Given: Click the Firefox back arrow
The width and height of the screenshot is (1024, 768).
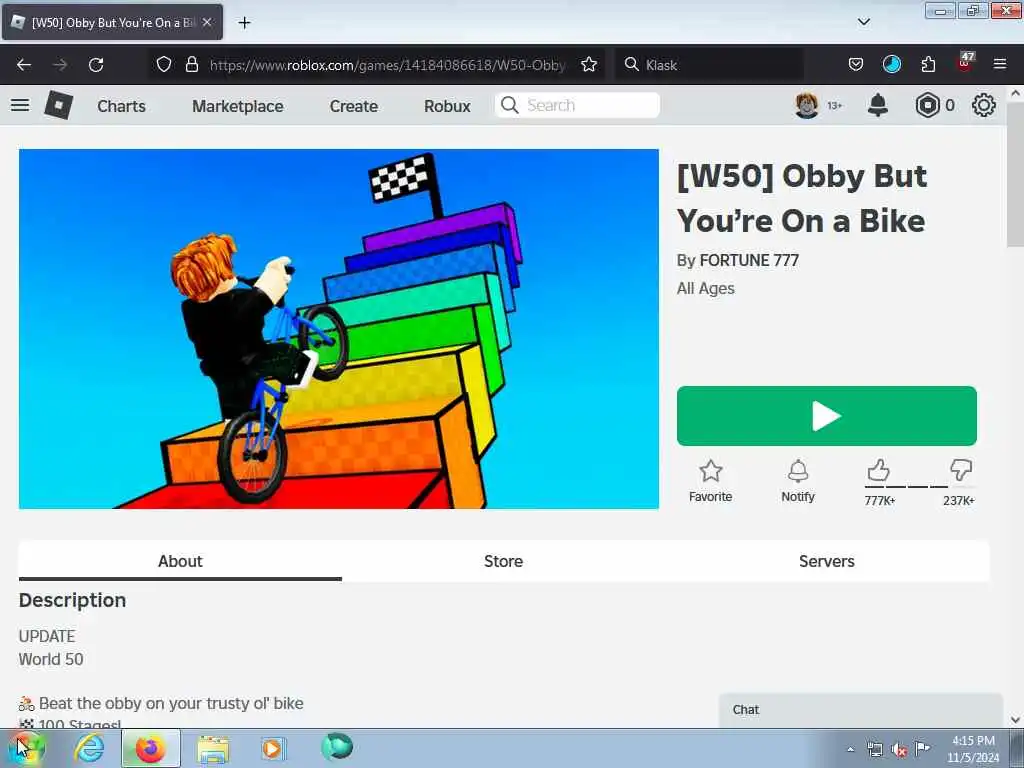Looking at the screenshot, I should (x=24, y=65).
